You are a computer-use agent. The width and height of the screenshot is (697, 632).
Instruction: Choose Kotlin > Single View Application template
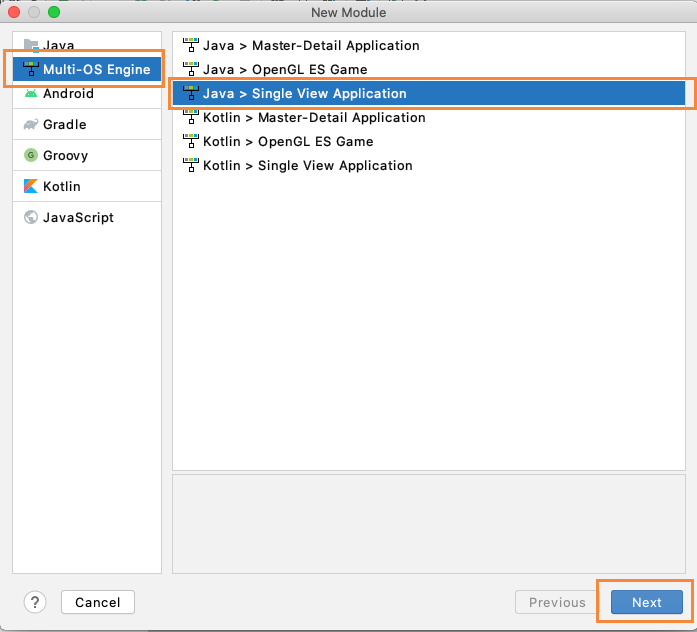coord(429,165)
